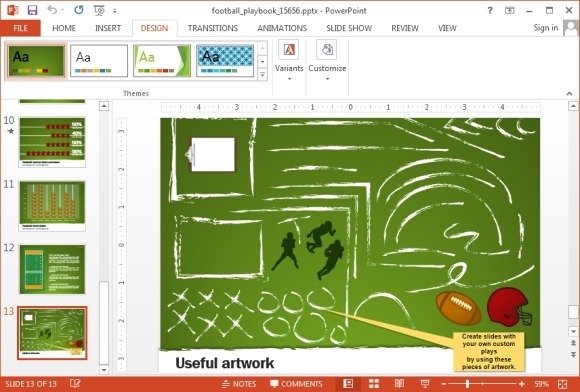Open the undo history dropdown arrow
Image resolution: width=580 pixels, height=392 pixels.
click(63, 10)
